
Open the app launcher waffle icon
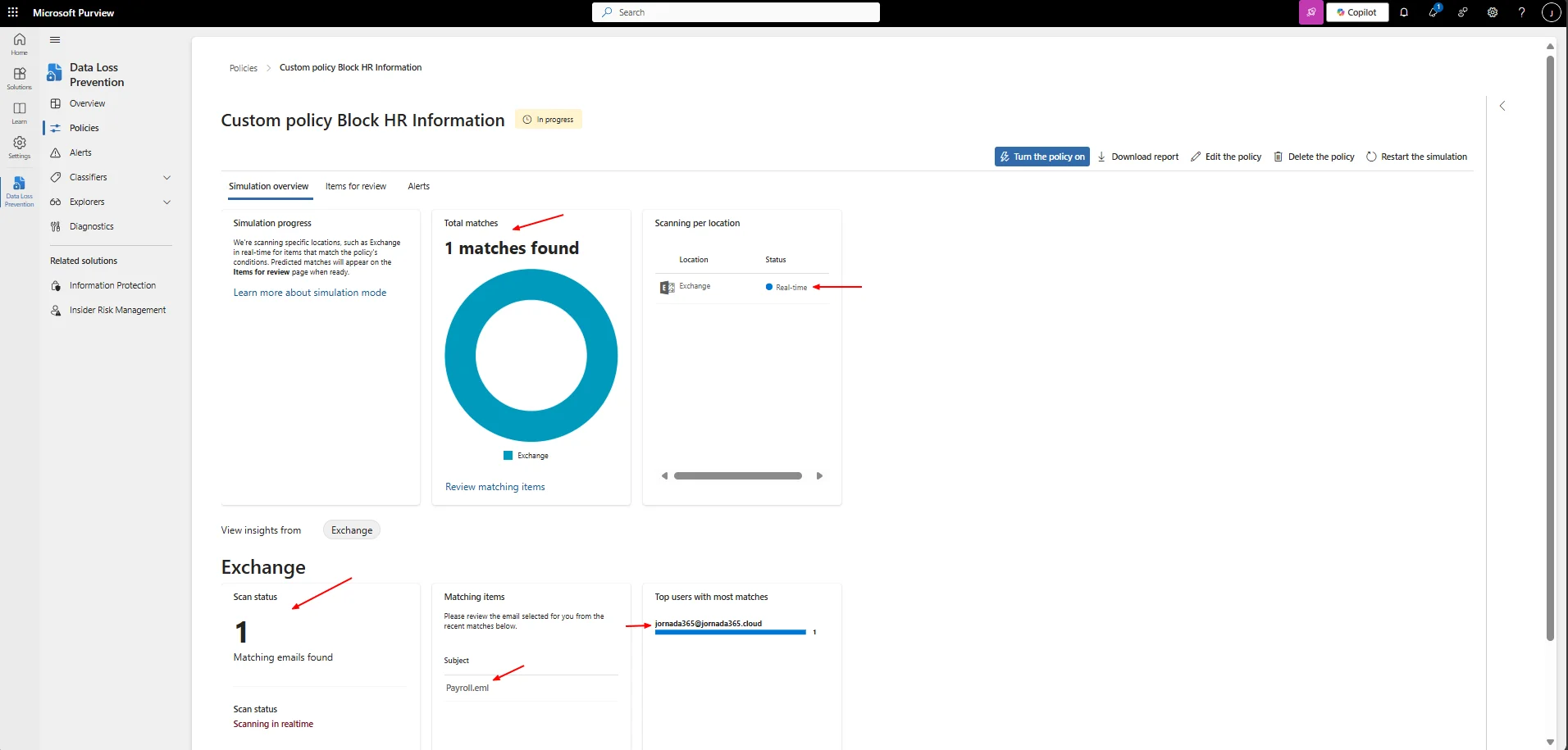point(13,12)
